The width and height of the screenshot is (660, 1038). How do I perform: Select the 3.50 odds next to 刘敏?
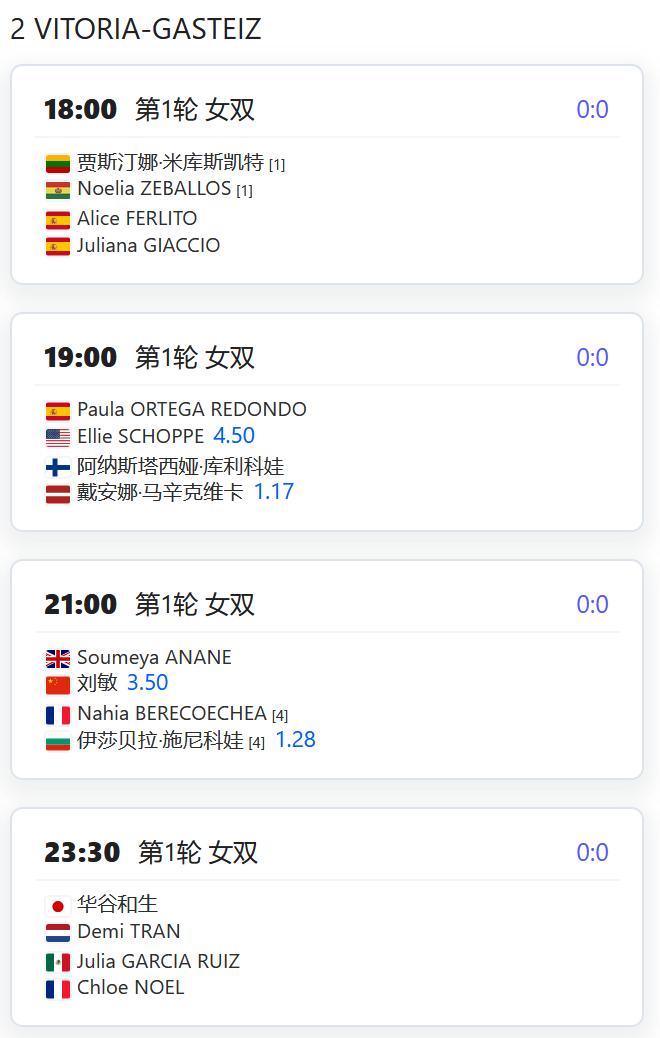(147, 683)
